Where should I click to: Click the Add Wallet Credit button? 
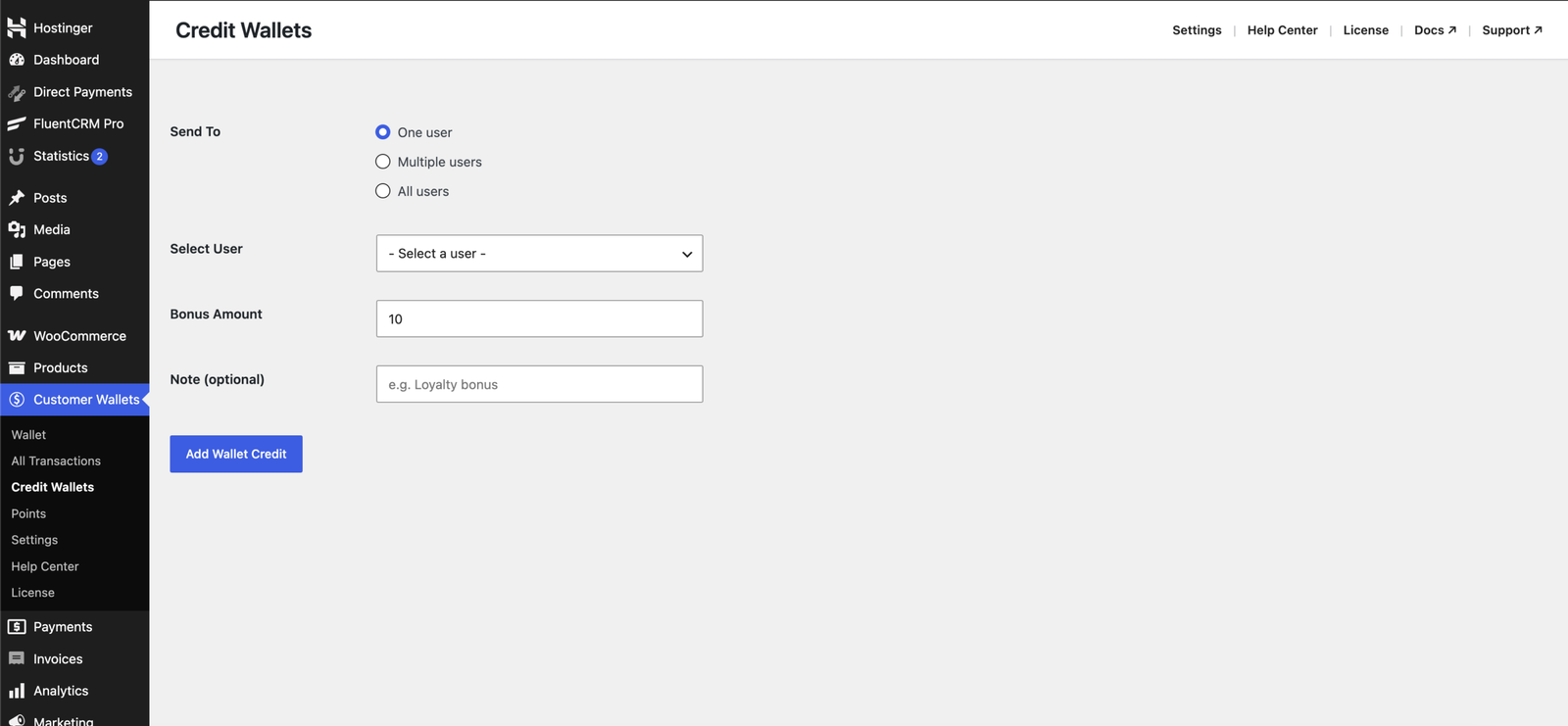236,454
